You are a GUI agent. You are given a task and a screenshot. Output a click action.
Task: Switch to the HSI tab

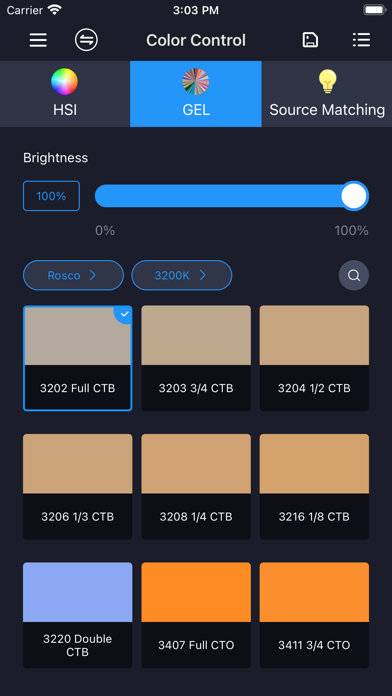pos(65,94)
